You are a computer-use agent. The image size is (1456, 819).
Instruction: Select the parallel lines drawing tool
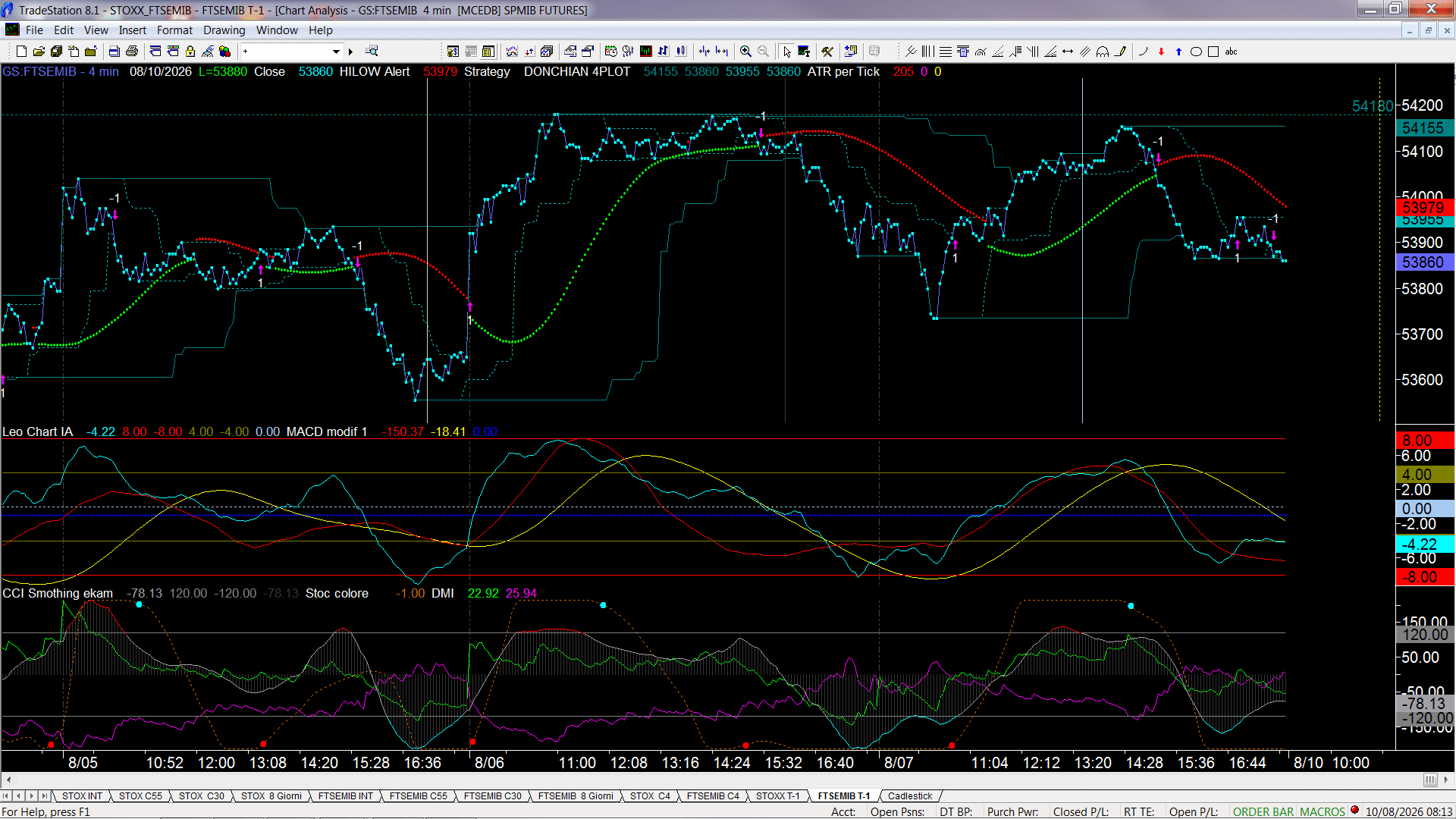coord(1085,52)
